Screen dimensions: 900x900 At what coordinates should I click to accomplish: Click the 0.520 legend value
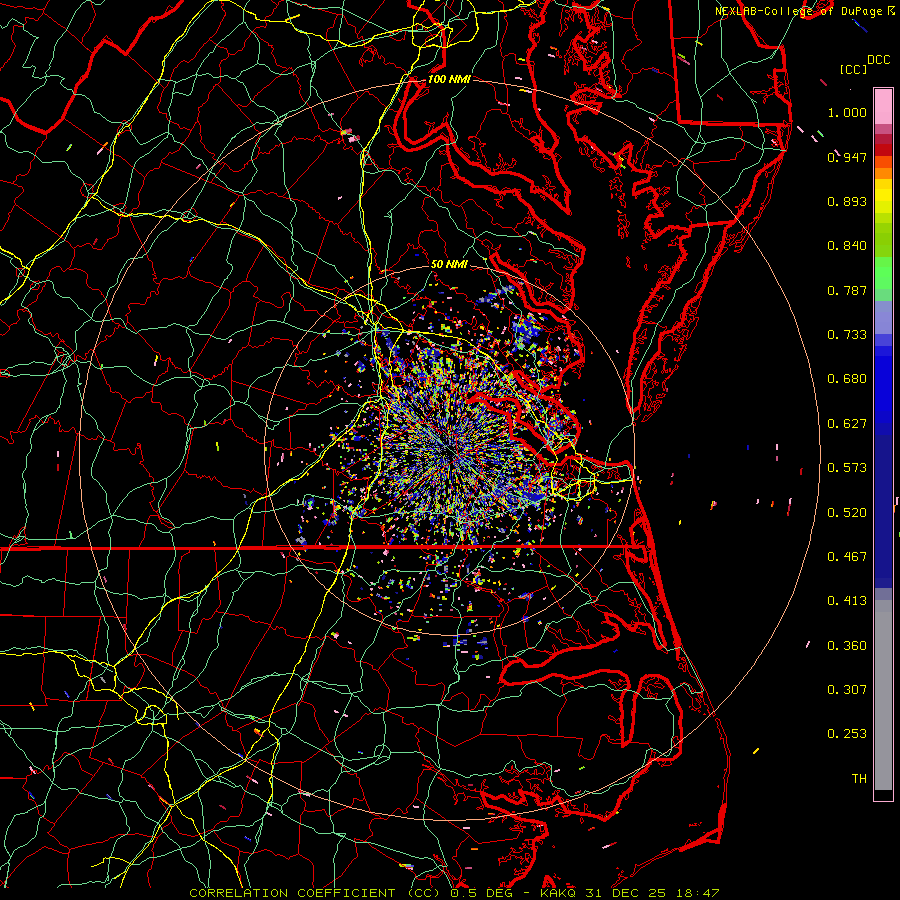[847, 513]
